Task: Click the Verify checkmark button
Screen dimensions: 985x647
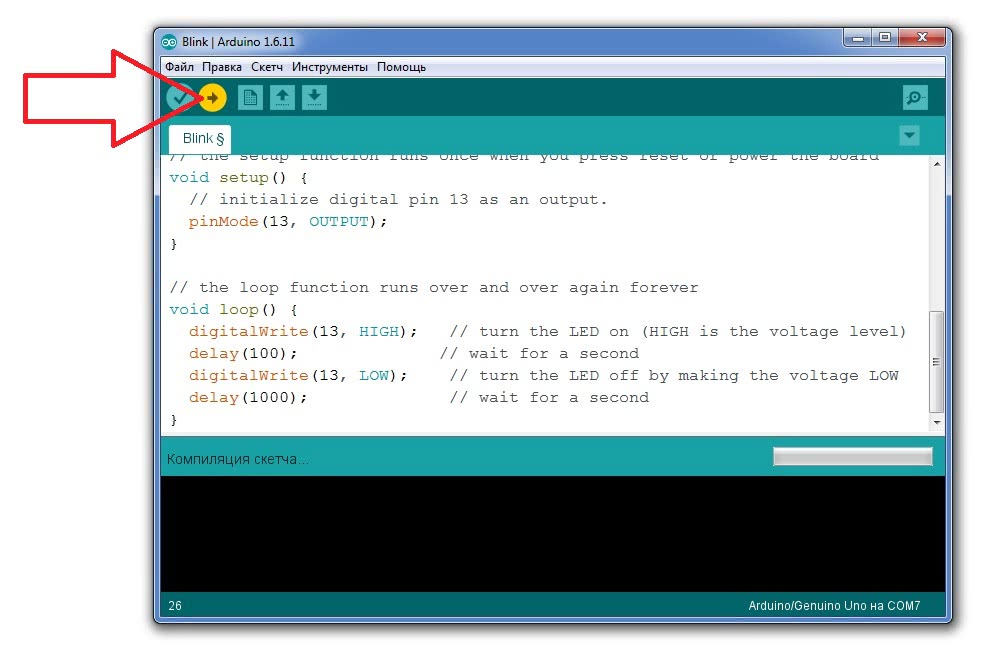Action: click(179, 98)
